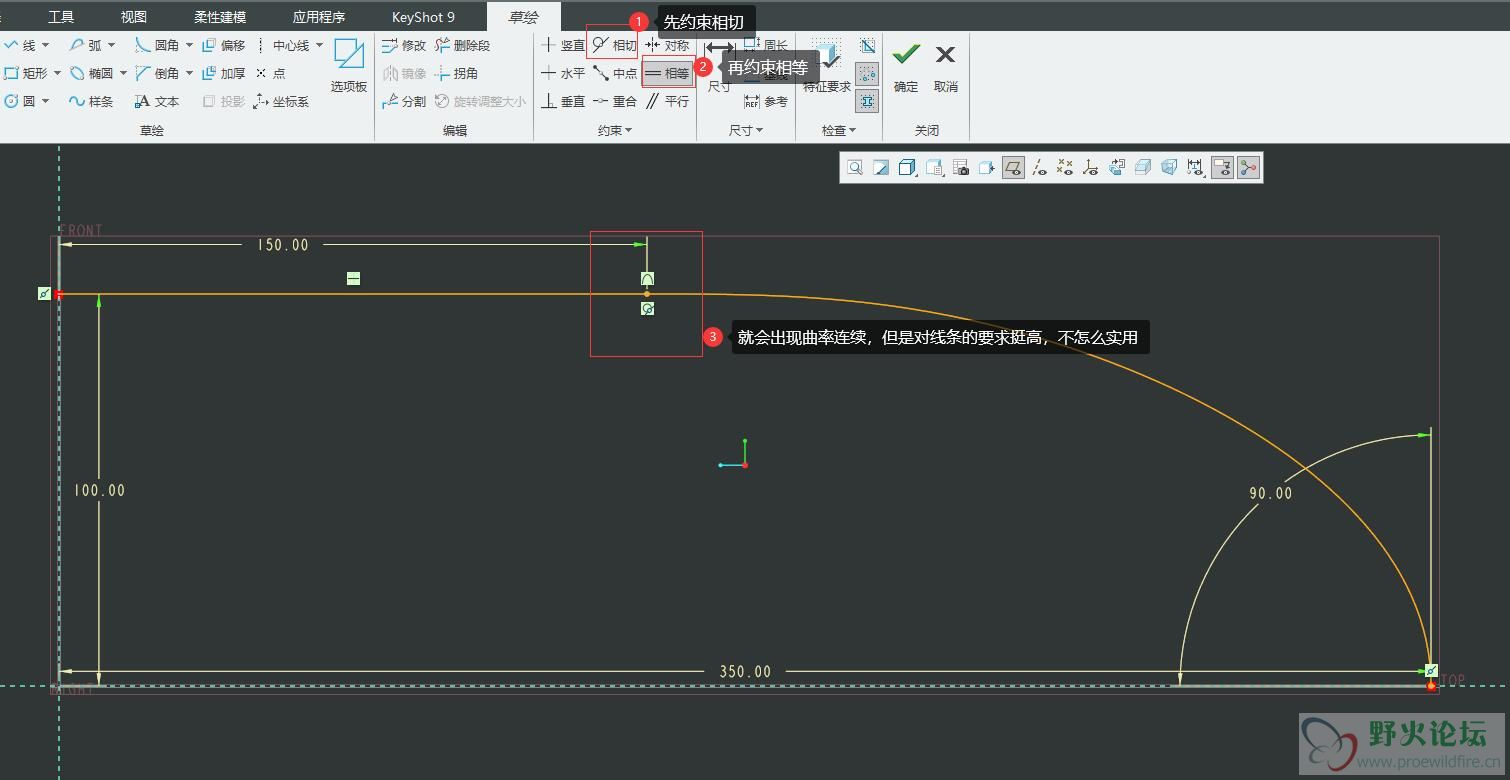The height and width of the screenshot is (780, 1510).
Task: Expand the 弧 tool dropdown arrow
Action: tap(111, 45)
